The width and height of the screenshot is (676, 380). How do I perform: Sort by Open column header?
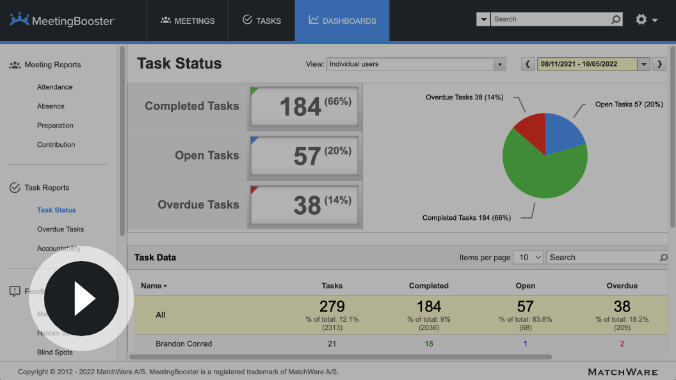click(x=525, y=286)
